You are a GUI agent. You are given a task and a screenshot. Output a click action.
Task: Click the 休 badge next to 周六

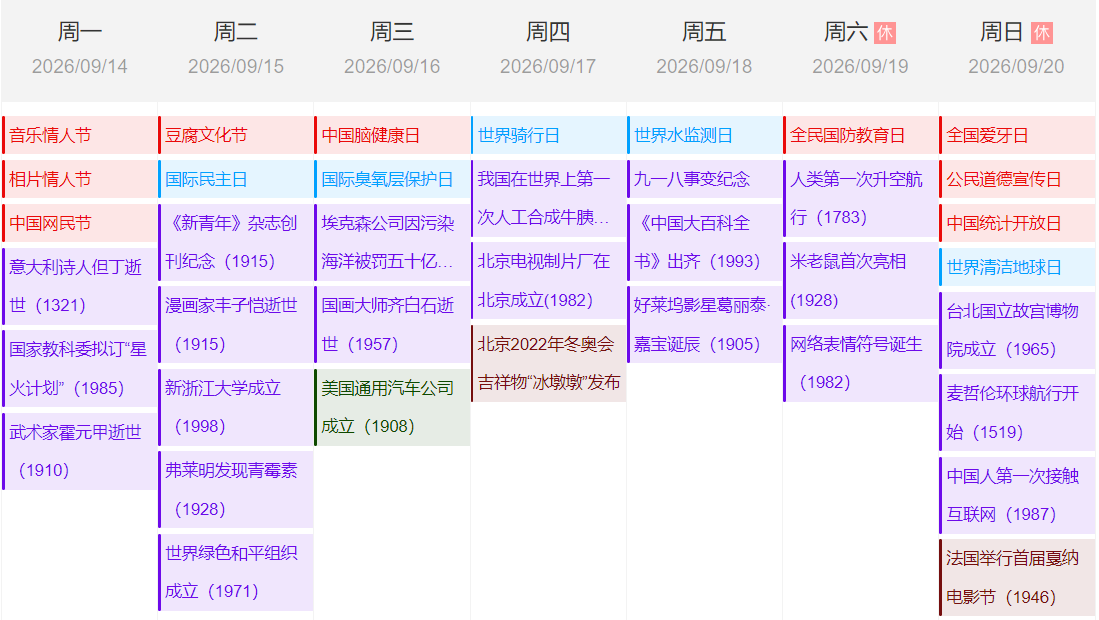tap(884, 33)
